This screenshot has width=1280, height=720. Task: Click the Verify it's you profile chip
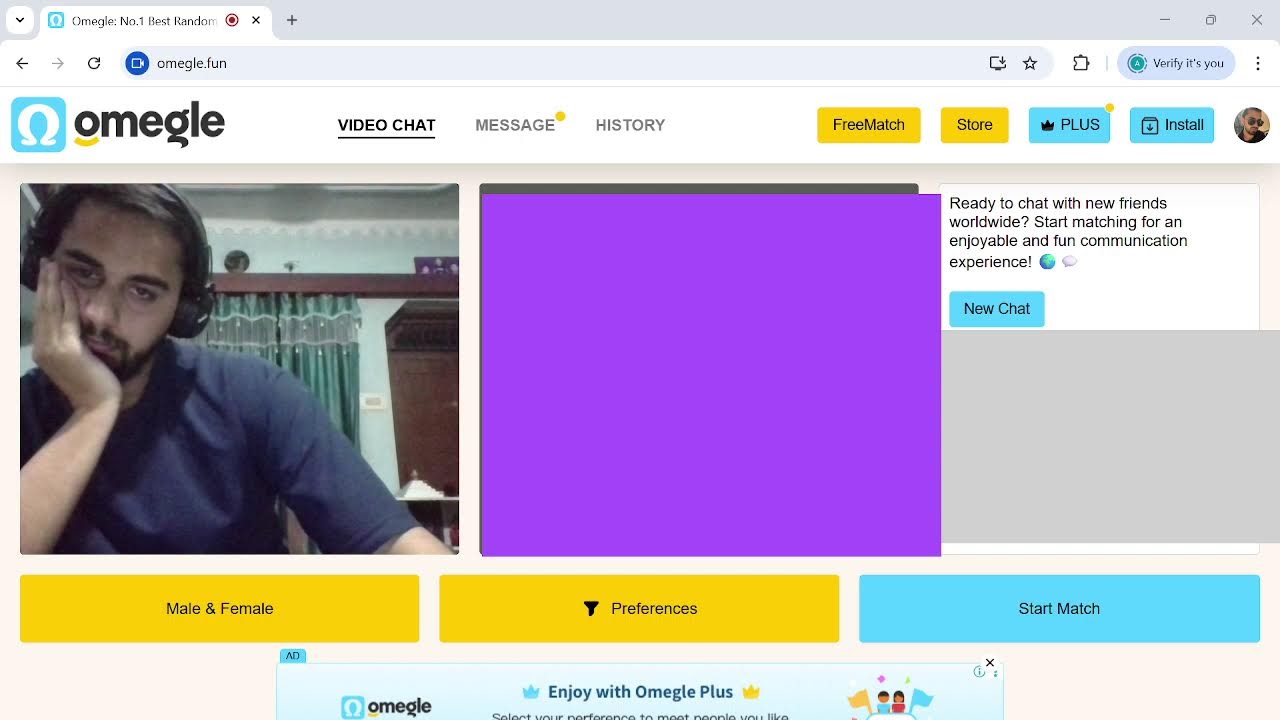[x=1176, y=63]
